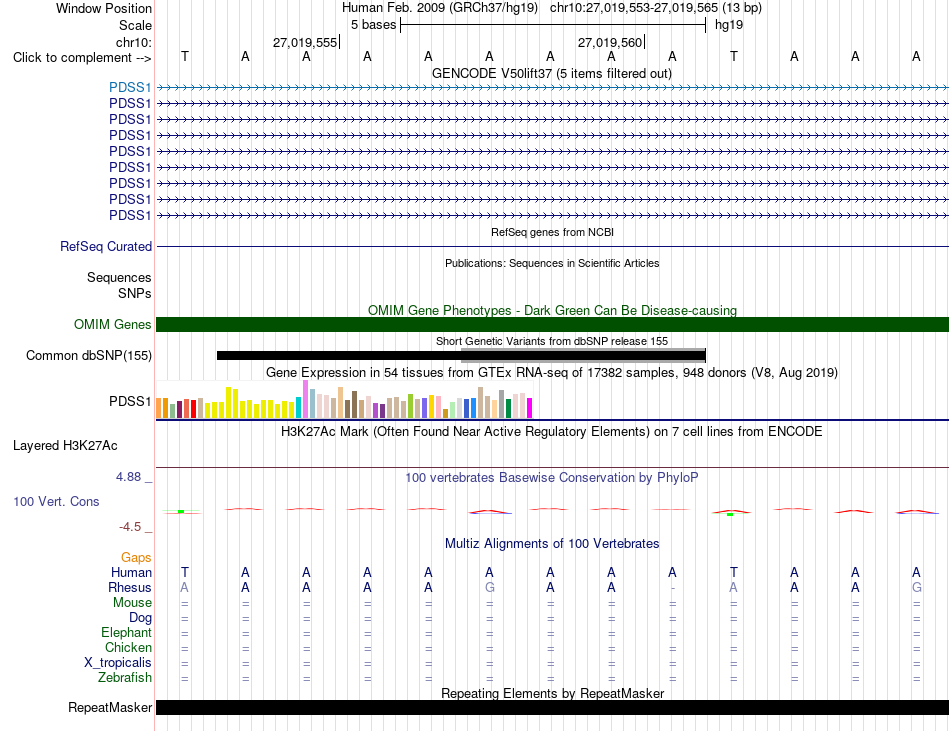Screen dimensions: 950x731
Task: Open 'Multiz Alignments of 100 Vertebrates' title
Action: pyautogui.click(x=551, y=543)
